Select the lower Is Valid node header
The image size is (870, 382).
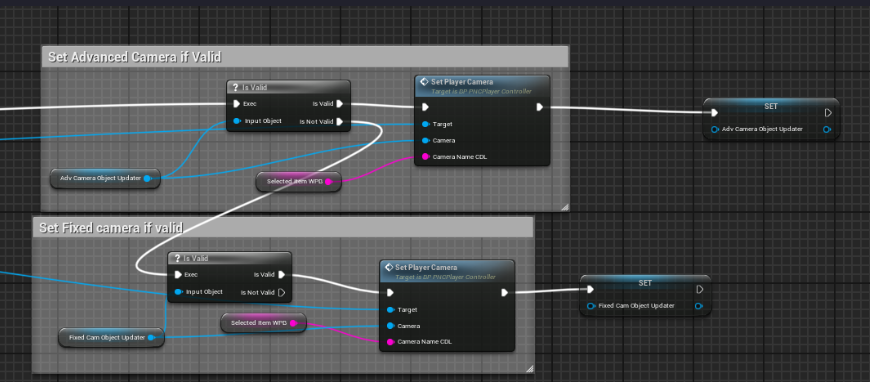pyautogui.click(x=230, y=258)
